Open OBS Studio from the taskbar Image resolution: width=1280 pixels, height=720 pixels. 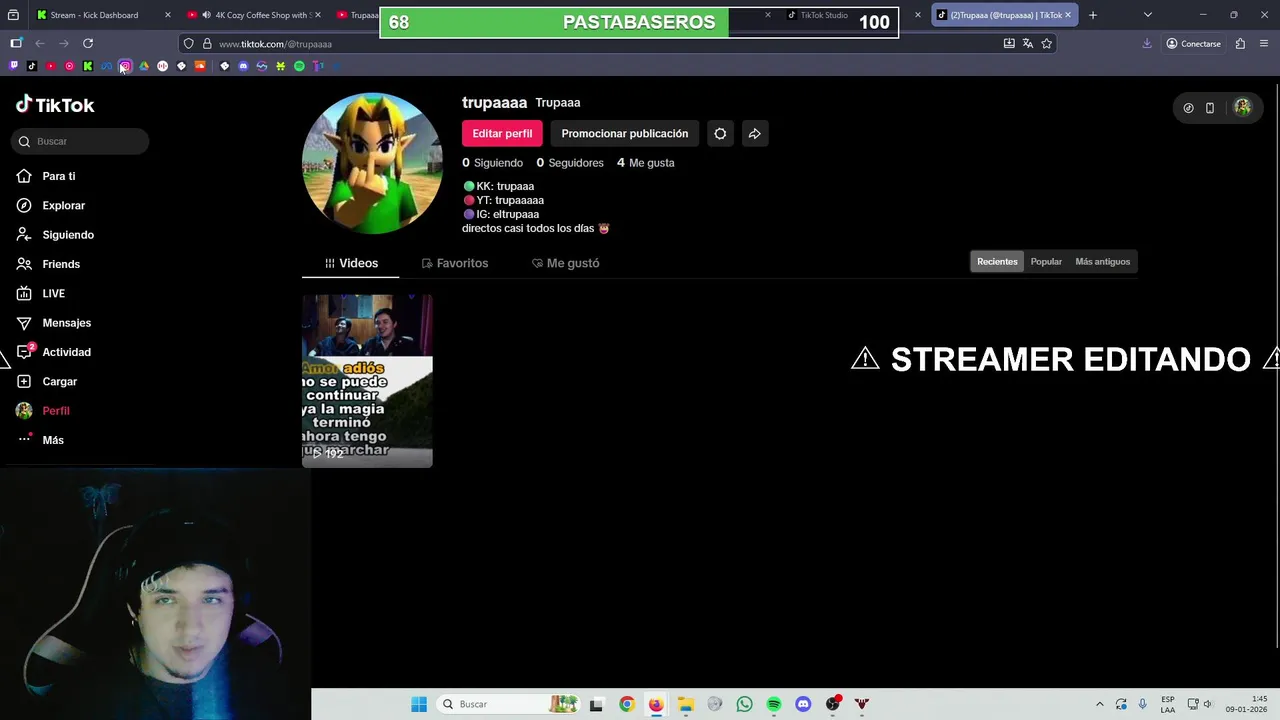pyautogui.click(x=833, y=704)
